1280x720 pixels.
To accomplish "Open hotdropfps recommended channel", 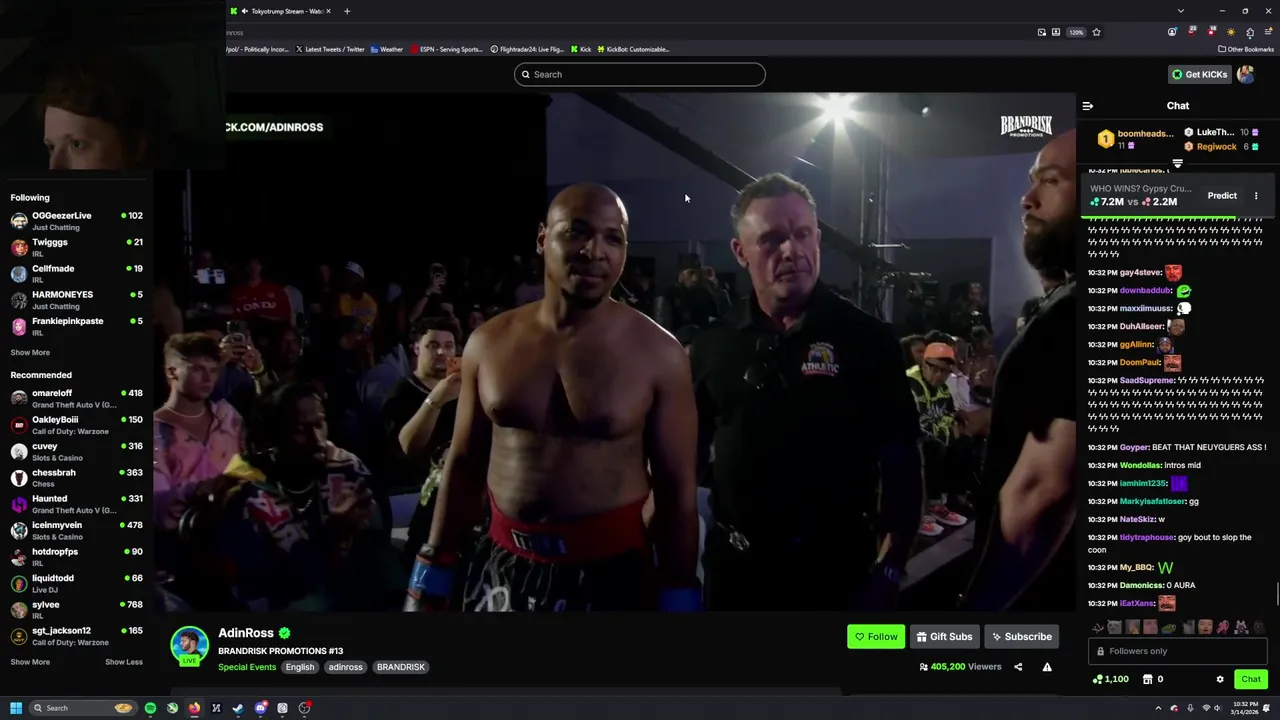I will point(76,556).
